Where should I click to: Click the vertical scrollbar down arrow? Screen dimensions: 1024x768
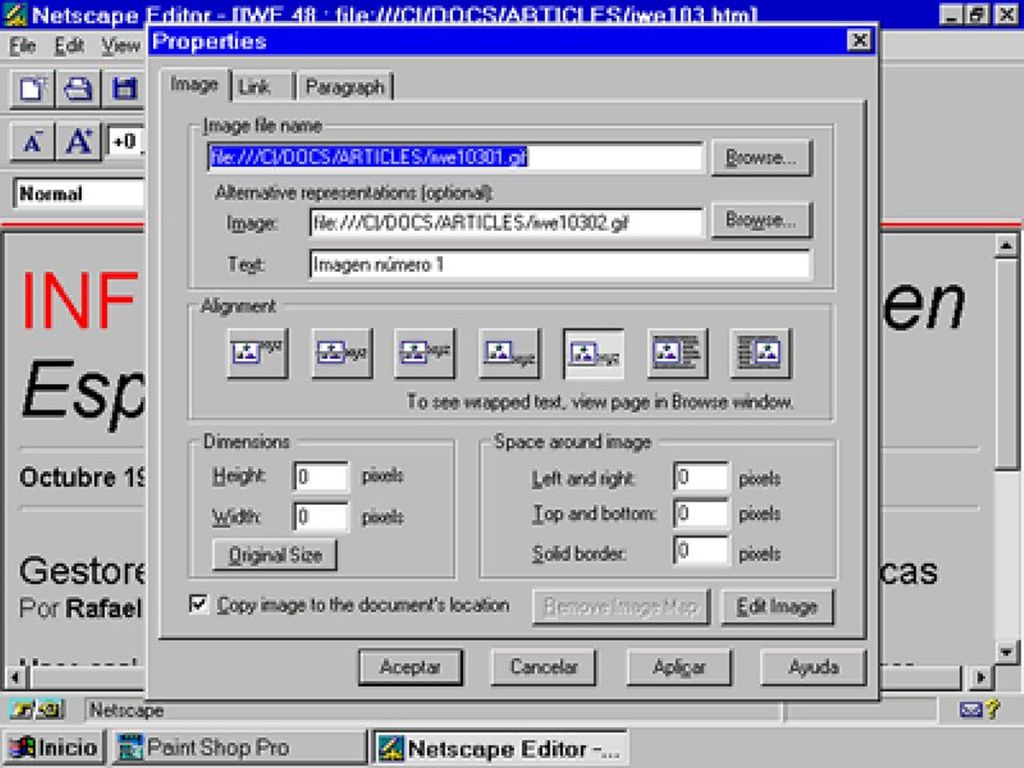pos(1006,651)
